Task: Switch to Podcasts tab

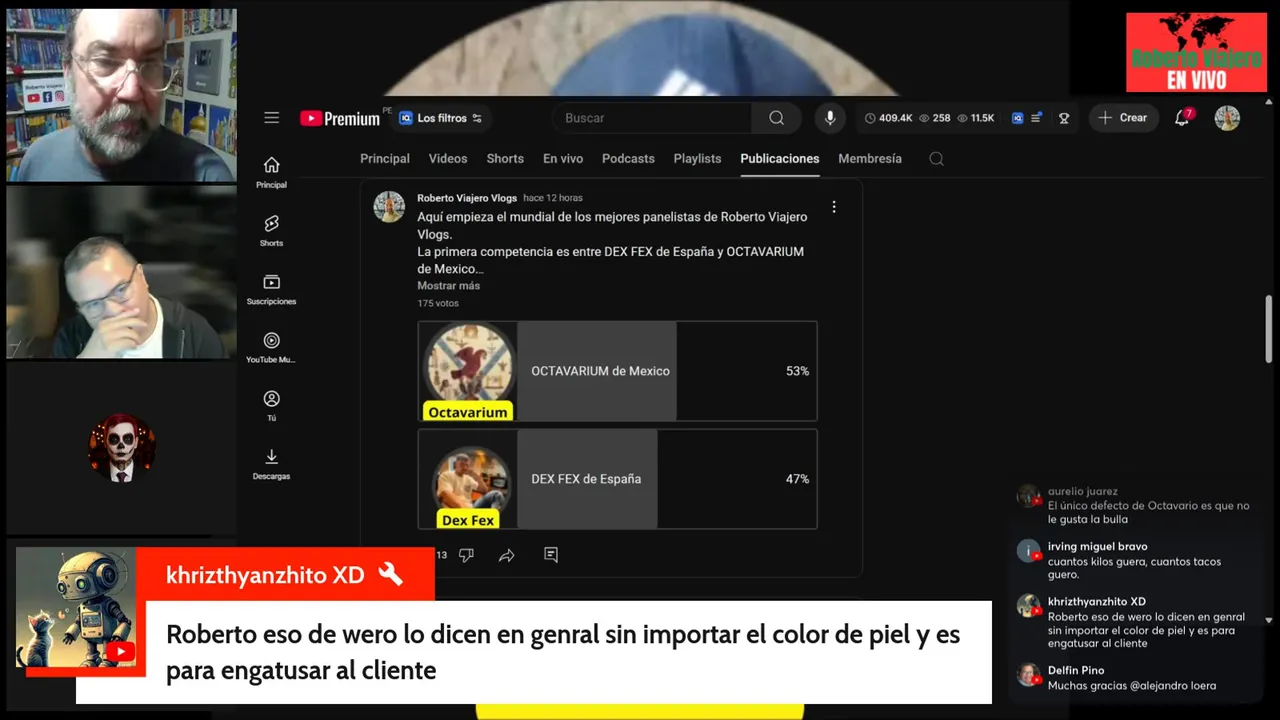Action: 628,159
